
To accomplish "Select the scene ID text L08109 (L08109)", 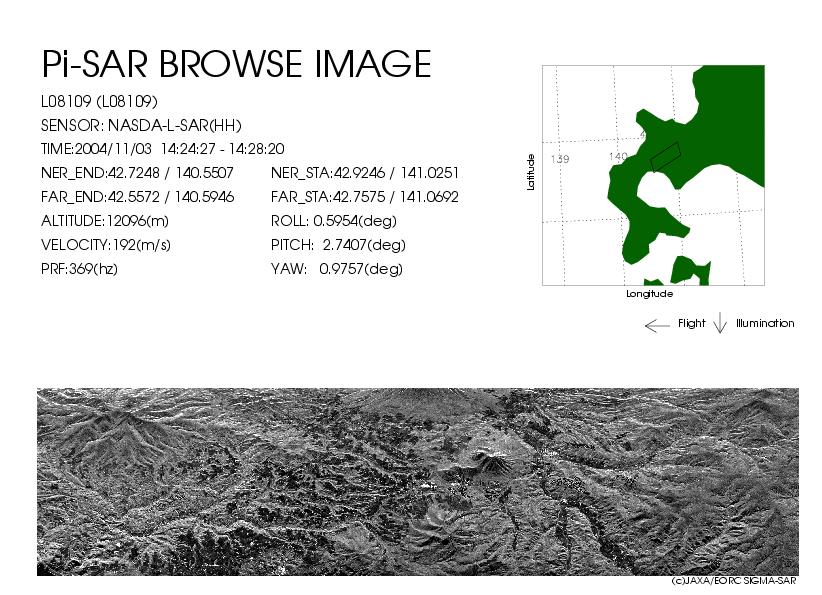I will (x=99, y=101).
